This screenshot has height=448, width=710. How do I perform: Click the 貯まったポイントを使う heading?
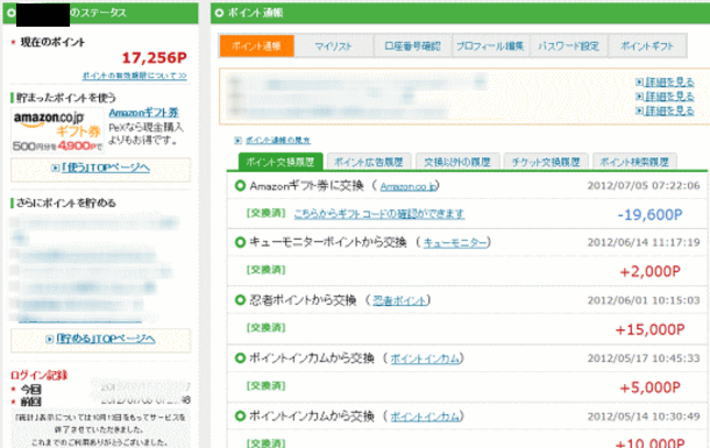point(66,97)
